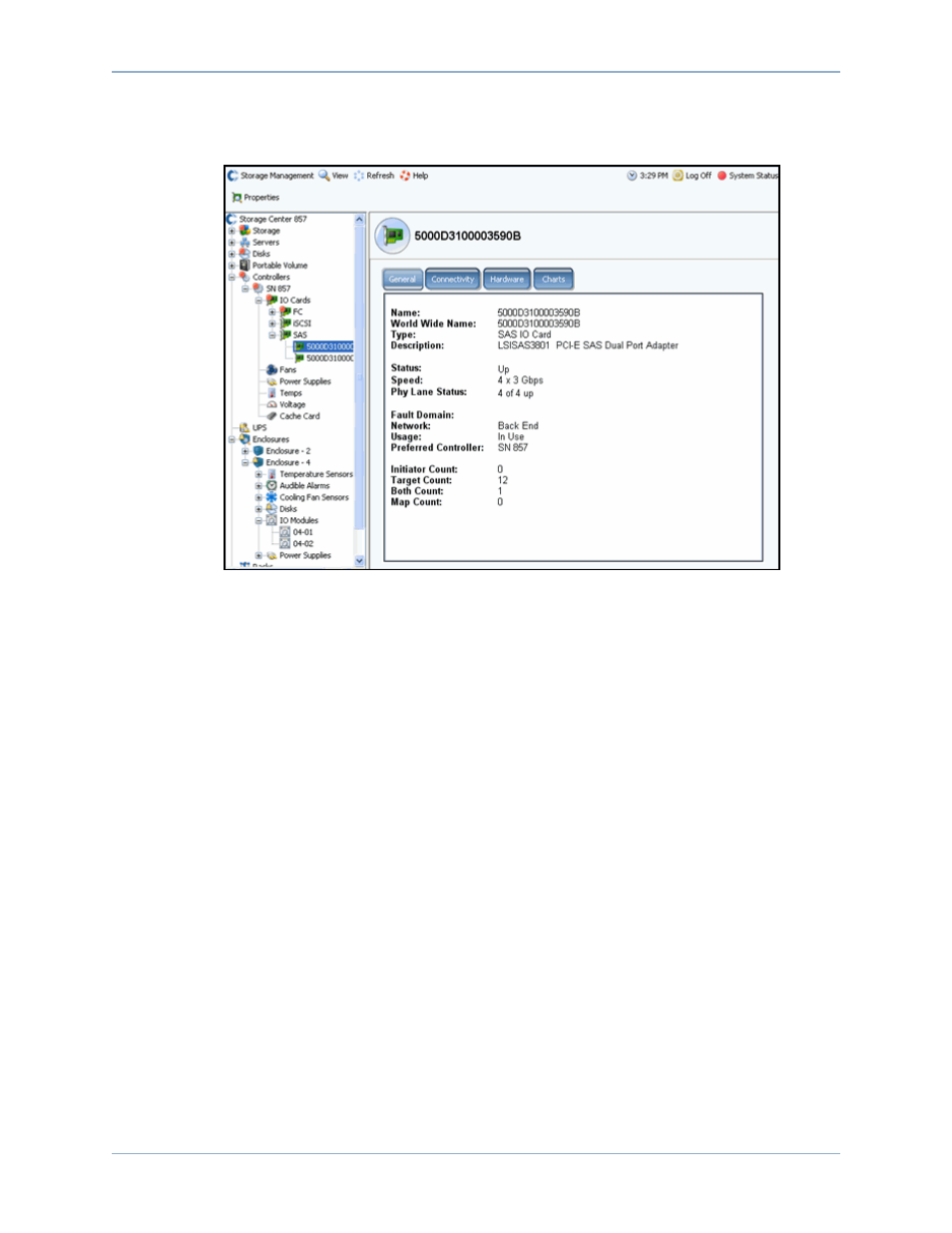Expand the Servers tree node

click(x=233, y=243)
